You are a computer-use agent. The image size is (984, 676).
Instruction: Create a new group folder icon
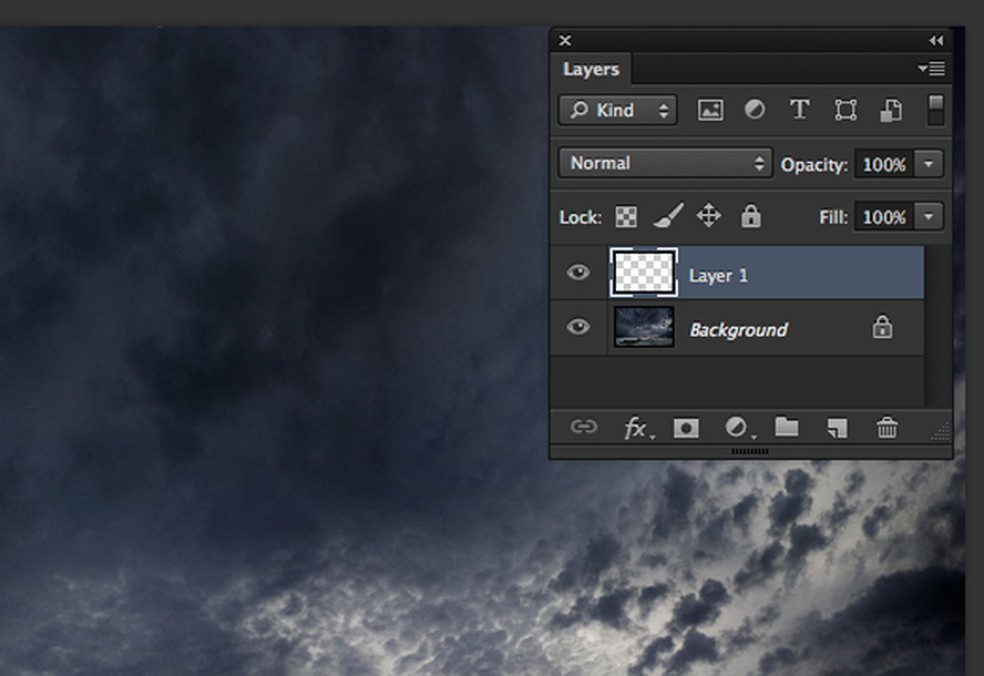pos(787,427)
